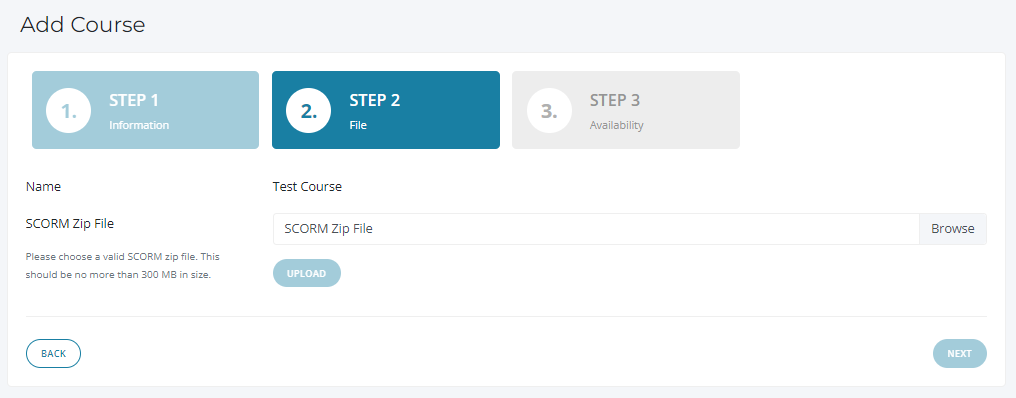Open the Step 3 Availability tab

click(626, 110)
